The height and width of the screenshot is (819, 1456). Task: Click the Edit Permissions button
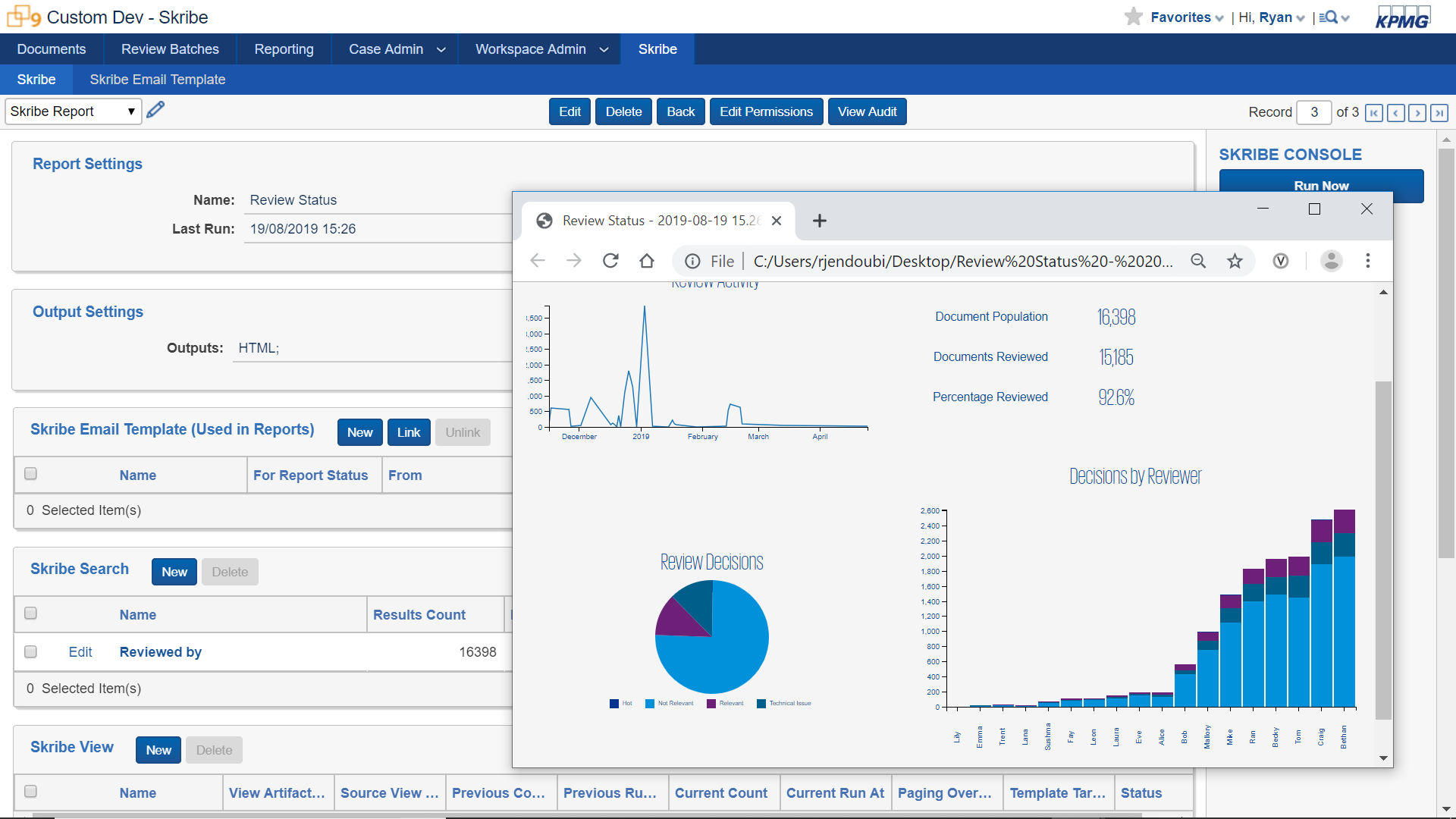pos(767,111)
